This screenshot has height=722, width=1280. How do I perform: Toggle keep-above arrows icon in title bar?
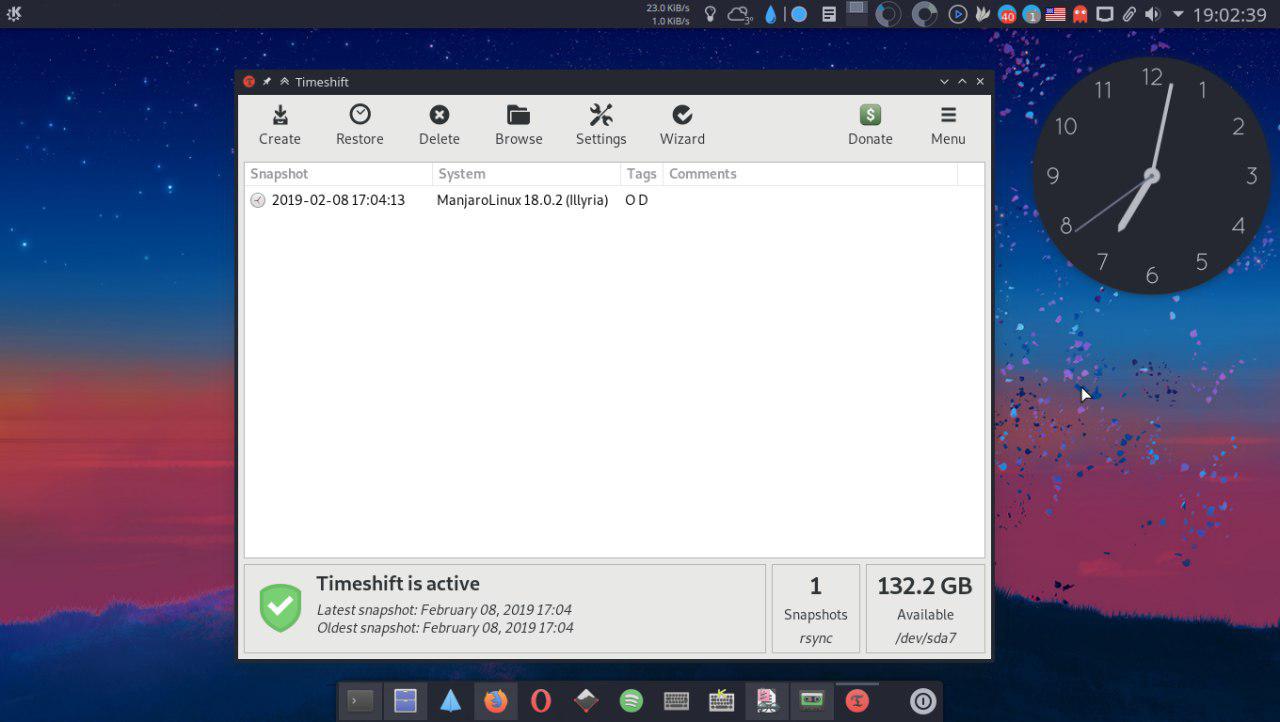coord(284,82)
